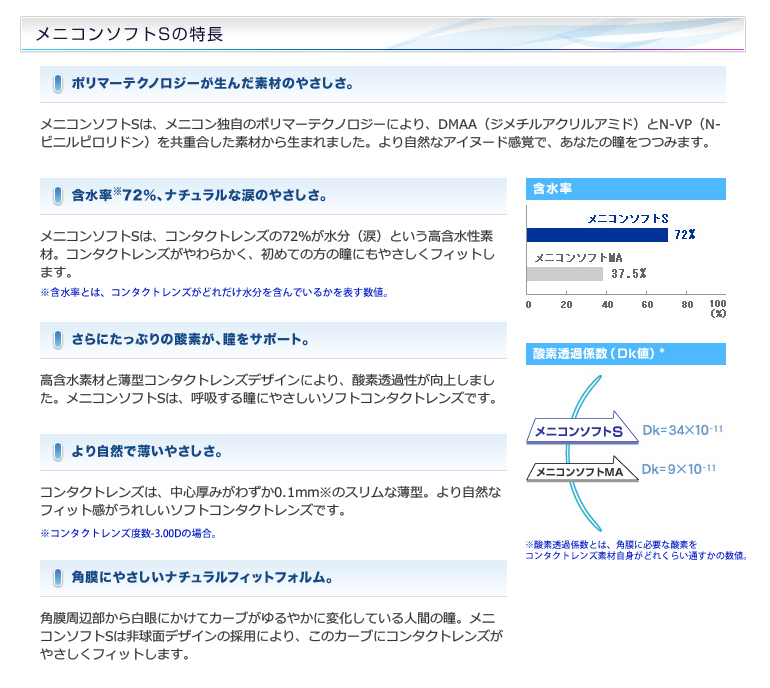
Task: Click the paragraph starting 高含水素材と薄型コンタクトレンズデザイン
Action: pyautogui.click(x=269, y=389)
